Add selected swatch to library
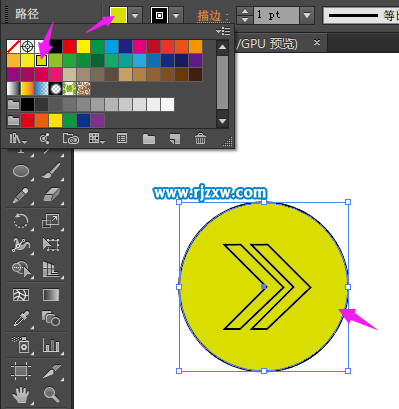Viewport: 399px width, 409px height. pos(70,138)
